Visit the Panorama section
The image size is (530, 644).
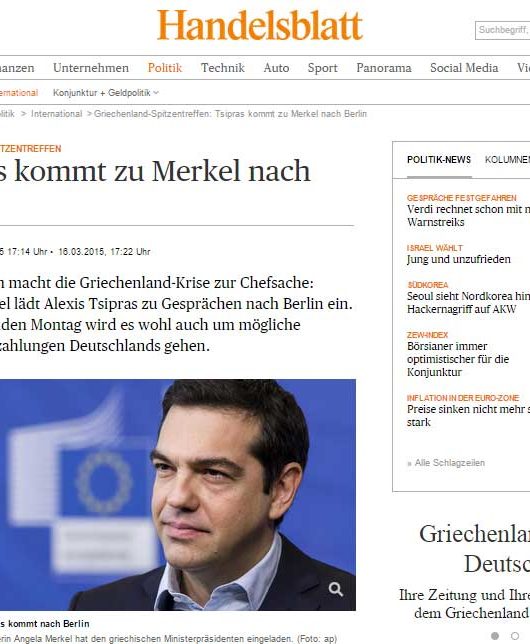point(384,68)
